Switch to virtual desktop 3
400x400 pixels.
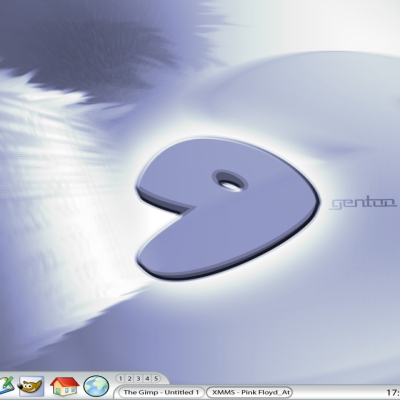pos(138,378)
